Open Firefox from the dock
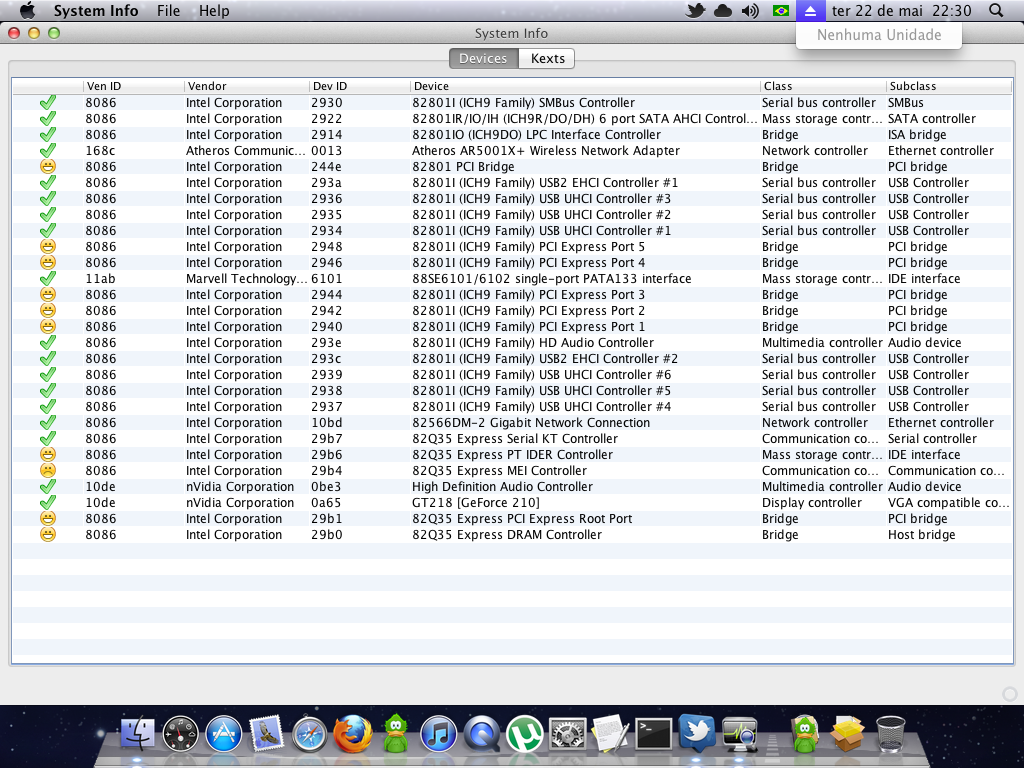 [x=353, y=735]
